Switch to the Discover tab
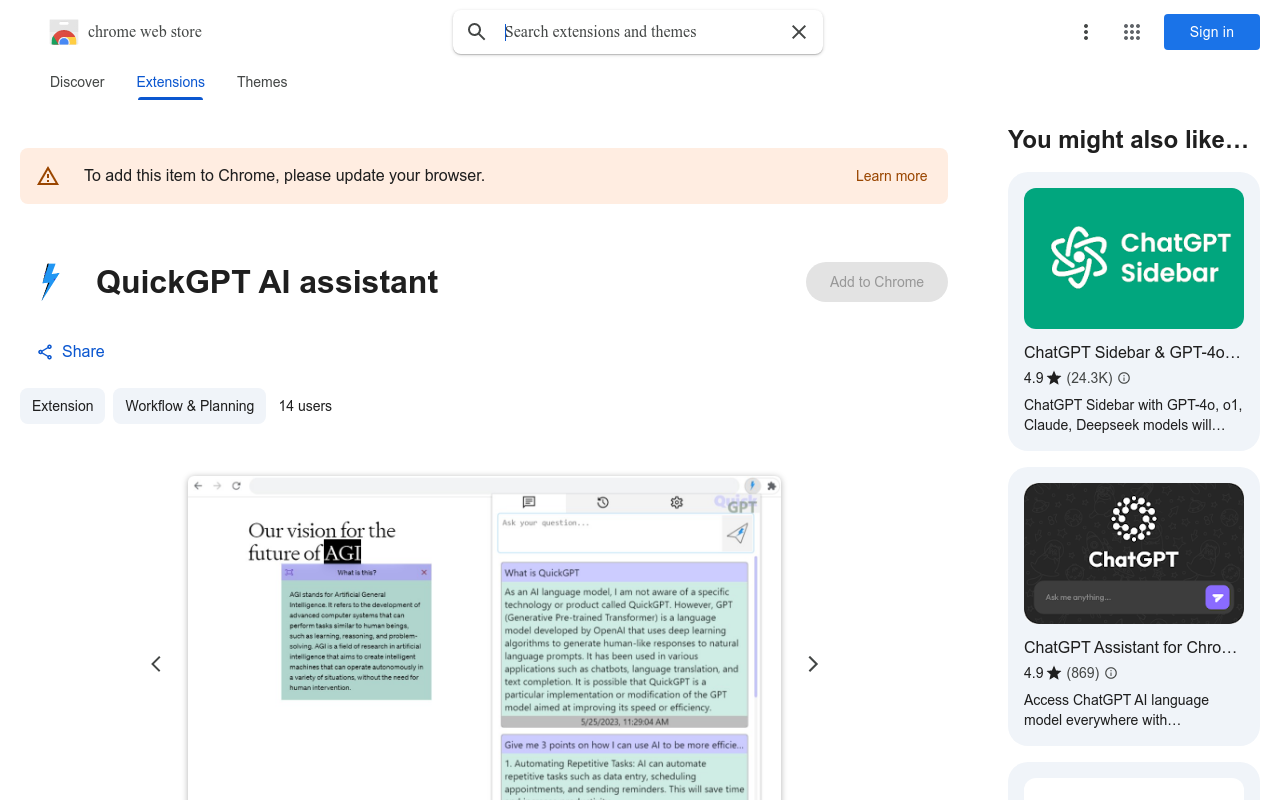The width and height of the screenshot is (1280, 800). pos(77,82)
